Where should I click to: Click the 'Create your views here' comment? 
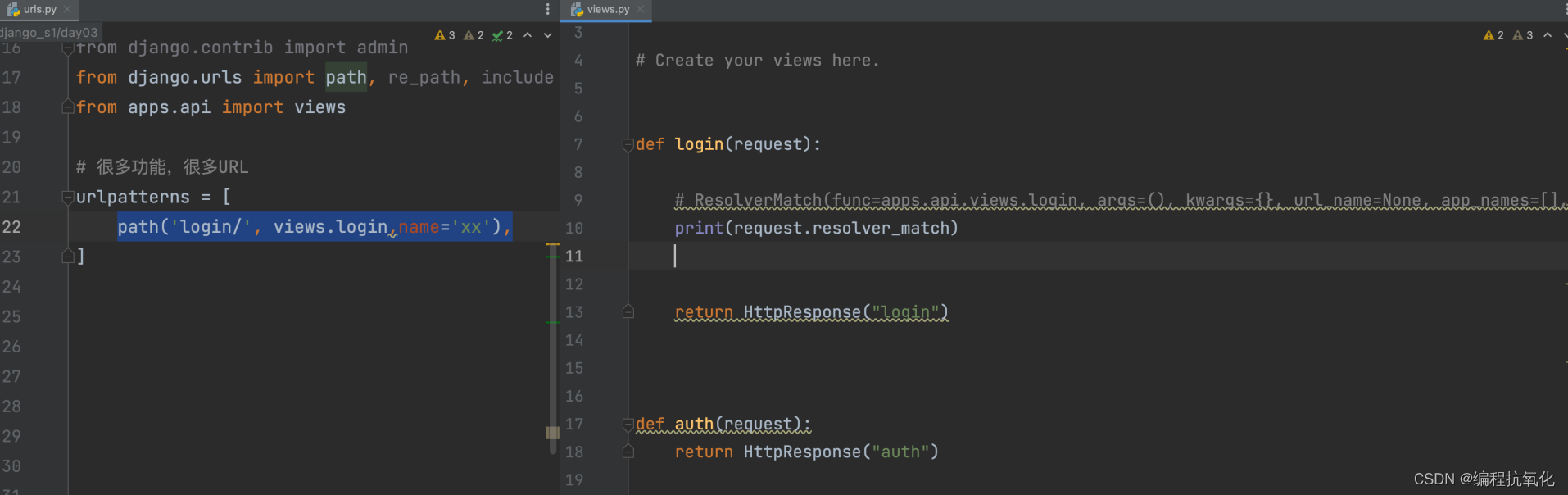coord(757,61)
